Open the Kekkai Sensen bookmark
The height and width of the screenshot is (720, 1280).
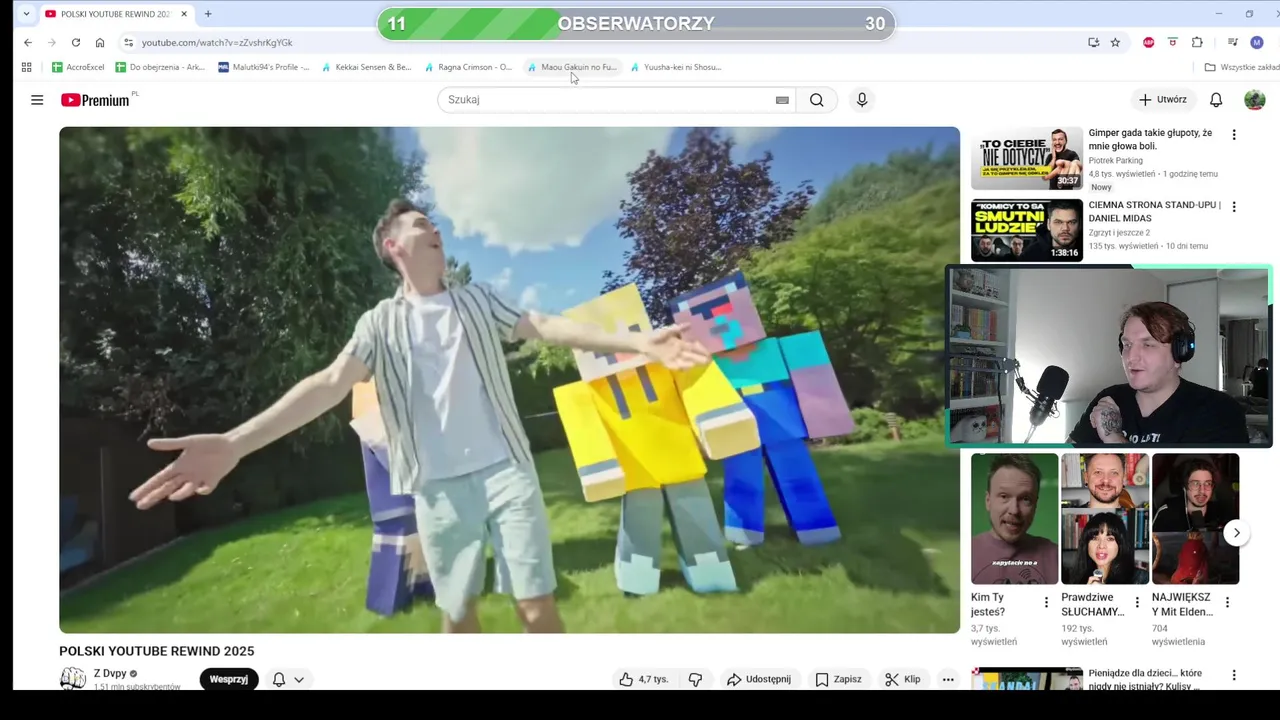click(x=366, y=67)
